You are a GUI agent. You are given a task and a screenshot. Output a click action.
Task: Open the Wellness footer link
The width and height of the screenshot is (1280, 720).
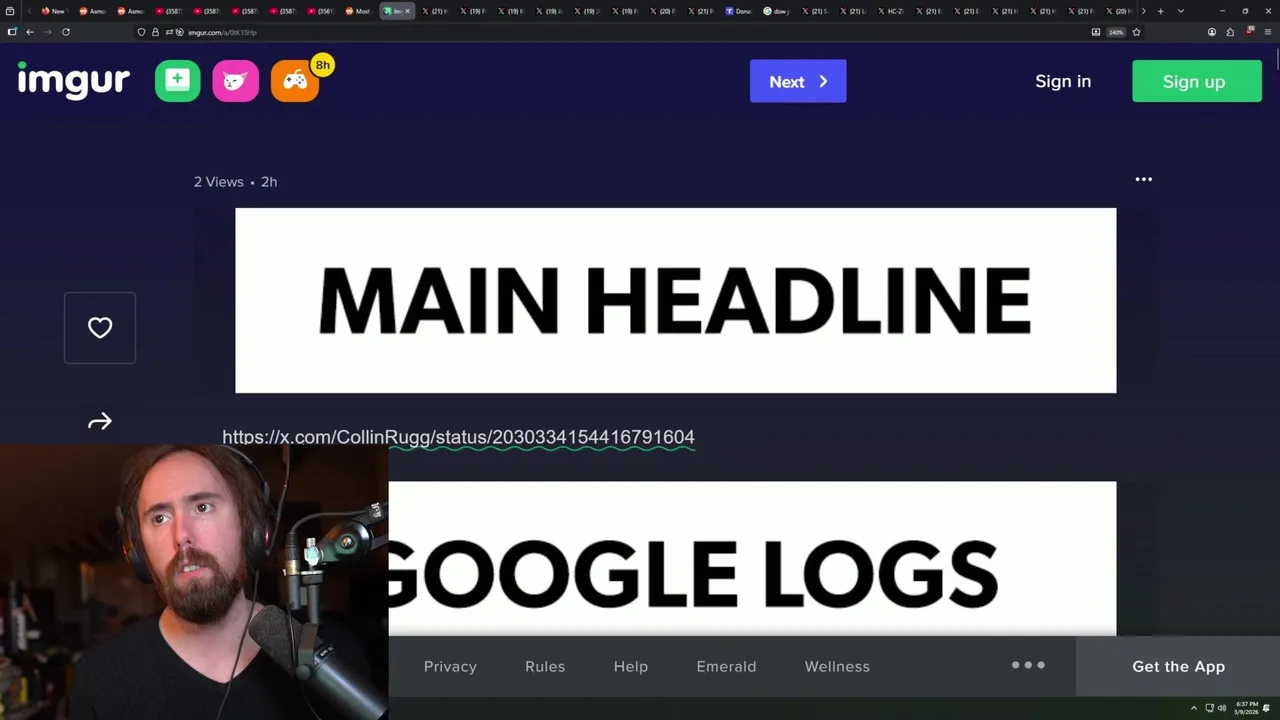coord(837,666)
